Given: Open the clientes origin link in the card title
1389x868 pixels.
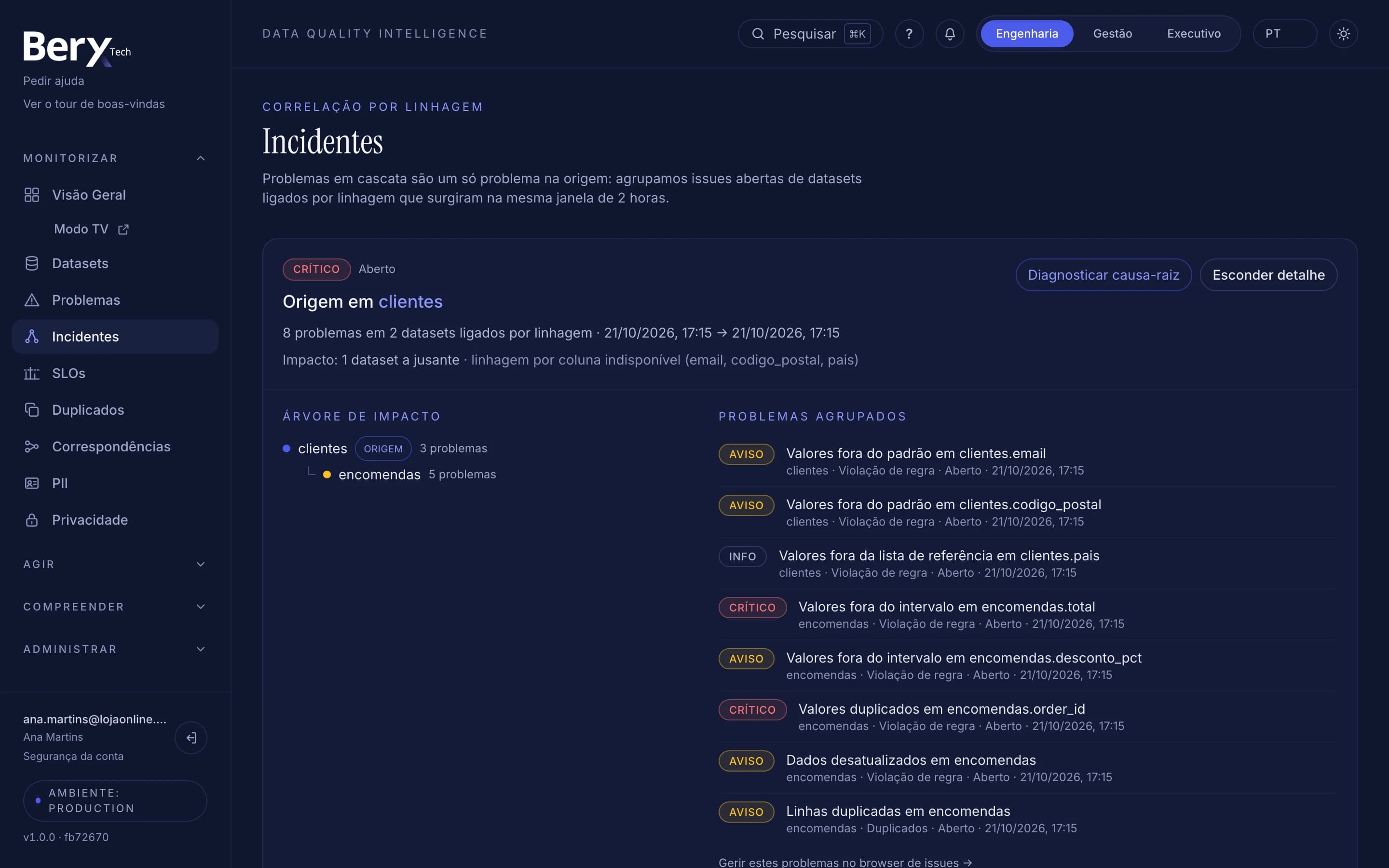Looking at the screenshot, I should coord(410,302).
